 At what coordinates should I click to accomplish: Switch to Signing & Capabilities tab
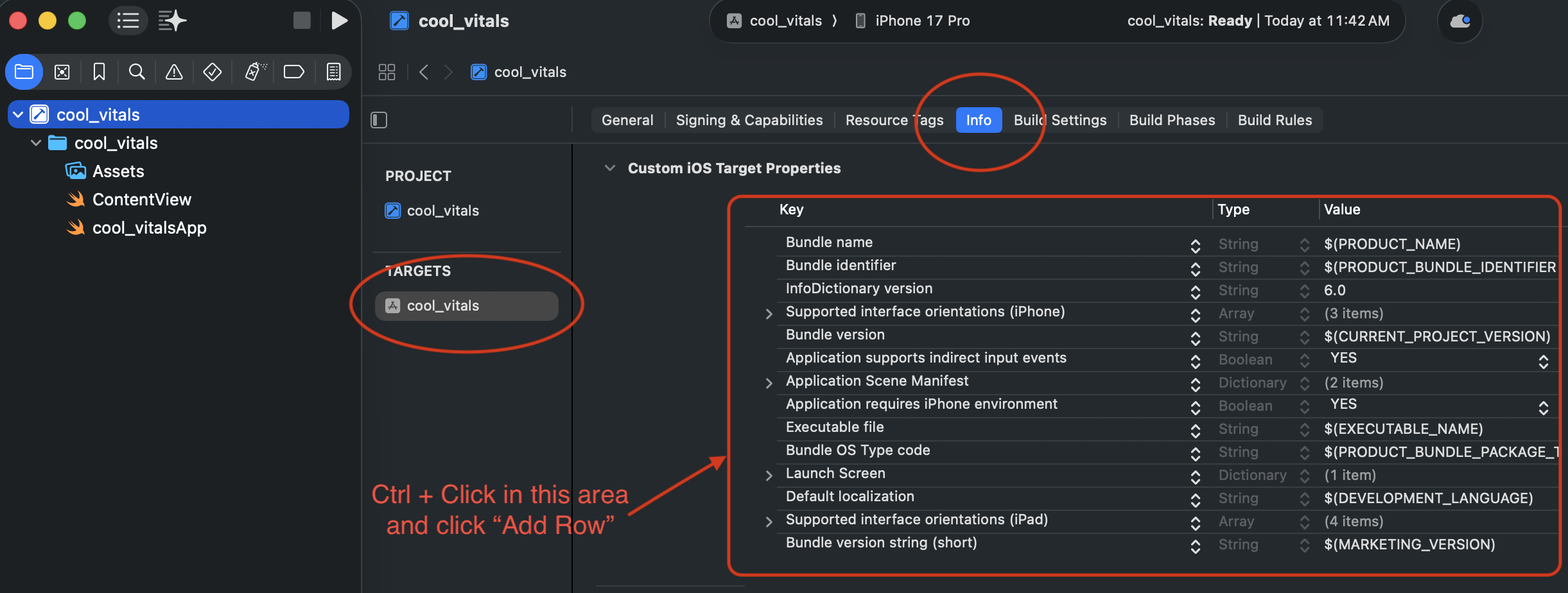pyautogui.click(x=749, y=120)
